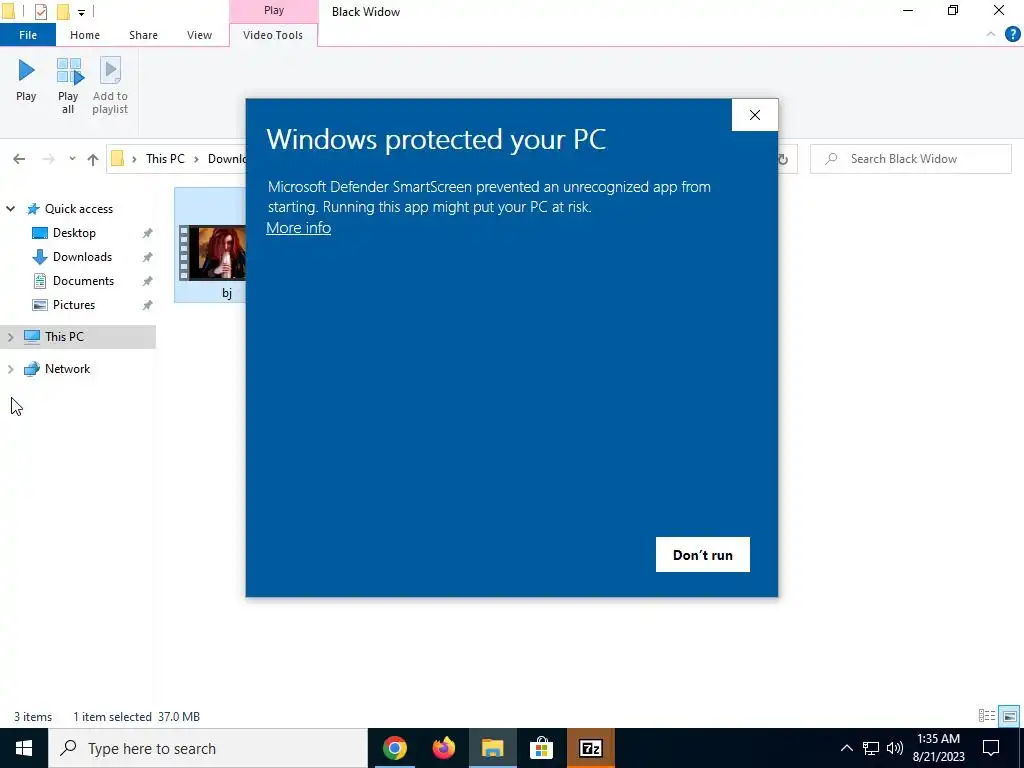Screen dimensions: 1024x768
Task: Click the Properties checkmark icon in title bar
Action: (x=40, y=11)
